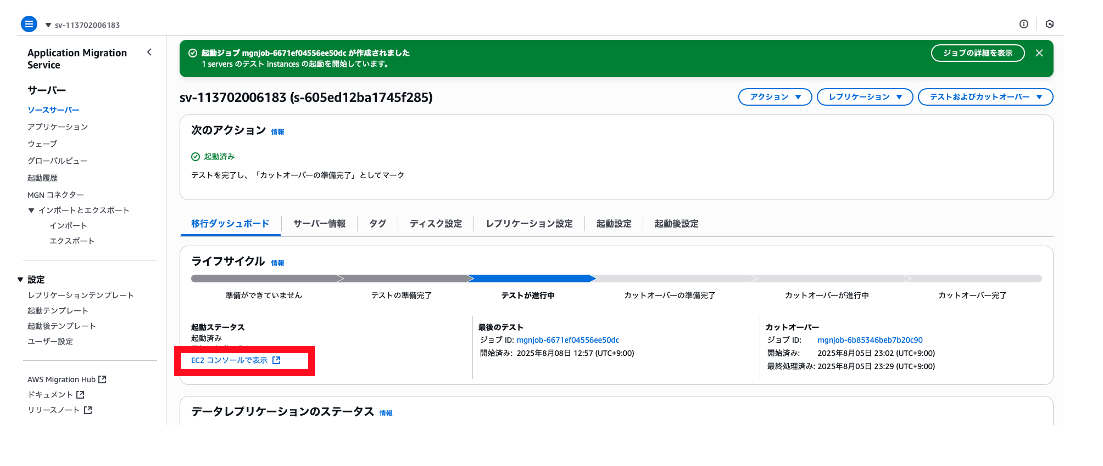Image resolution: width=1103 pixels, height=466 pixels.
Task: Open 起動履歴 in the sidebar
Action: (x=42, y=178)
